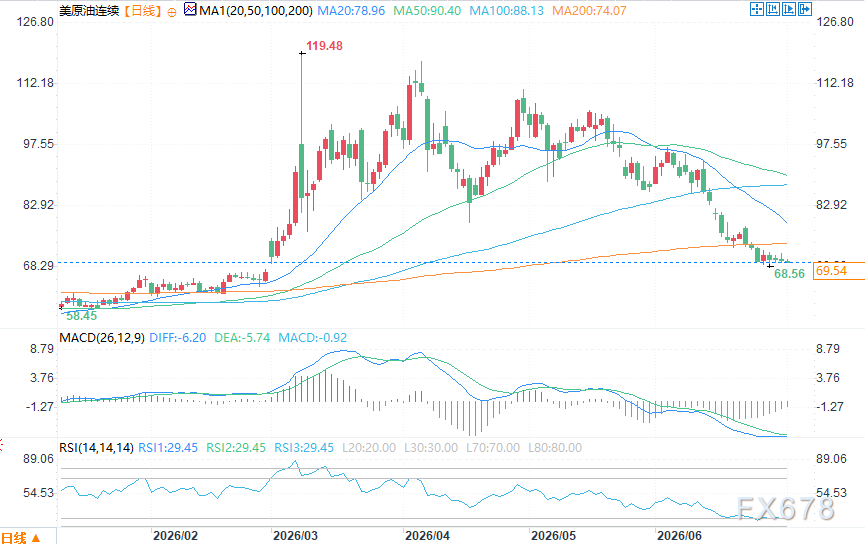The height and width of the screenshot is (544, 865).
Task: Open MA1(20,50,100,200) indicator settings
Action: pyautogui.click(x=256, y=10)
